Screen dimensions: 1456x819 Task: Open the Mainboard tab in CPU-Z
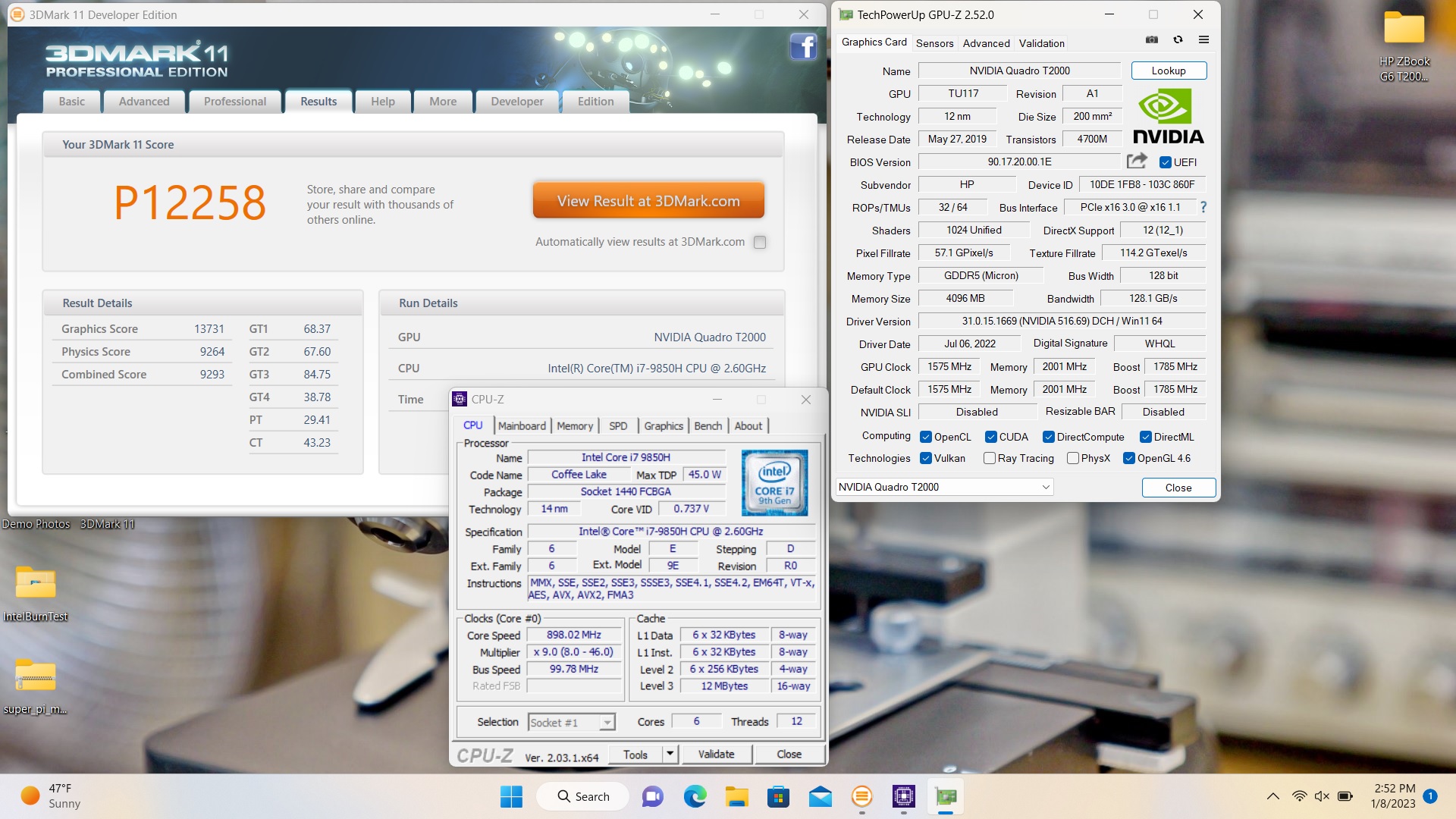point(522,425)
